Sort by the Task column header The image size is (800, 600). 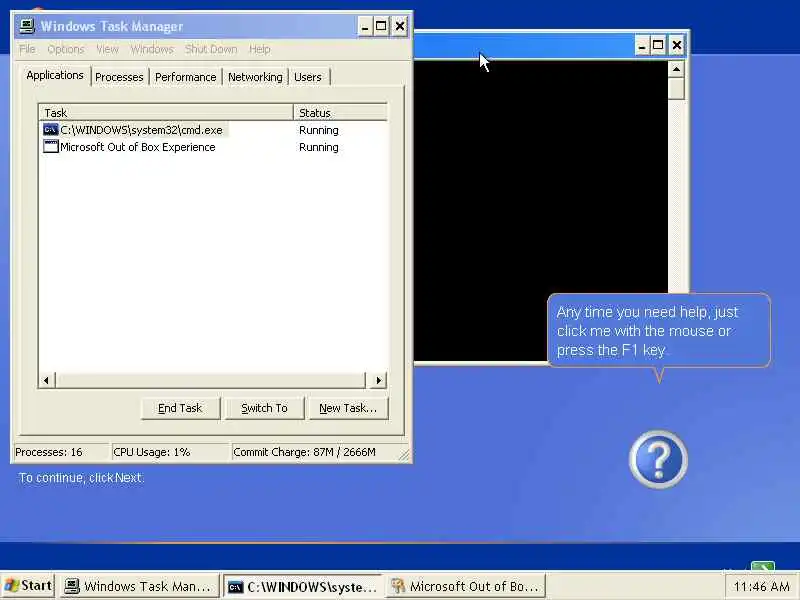coord(166,112)
